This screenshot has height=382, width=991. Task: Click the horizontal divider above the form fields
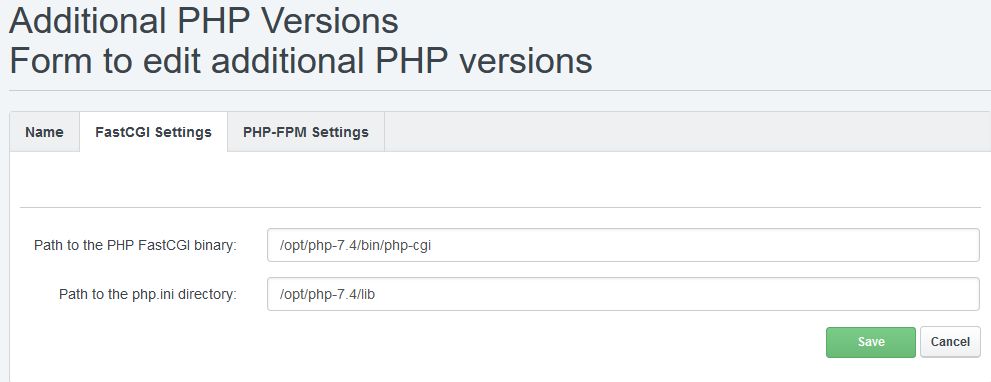[501, 207]
